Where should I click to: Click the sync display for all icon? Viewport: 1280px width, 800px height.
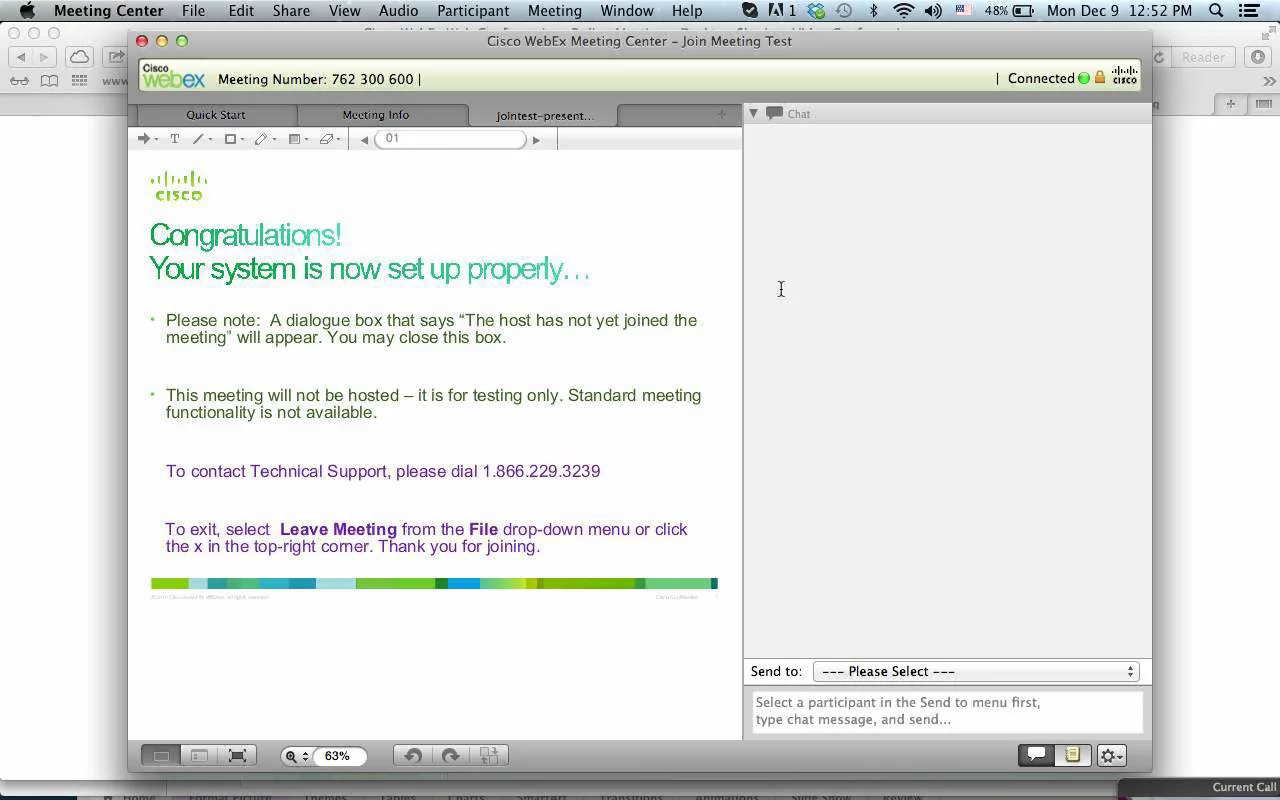[x=490, y=756]
